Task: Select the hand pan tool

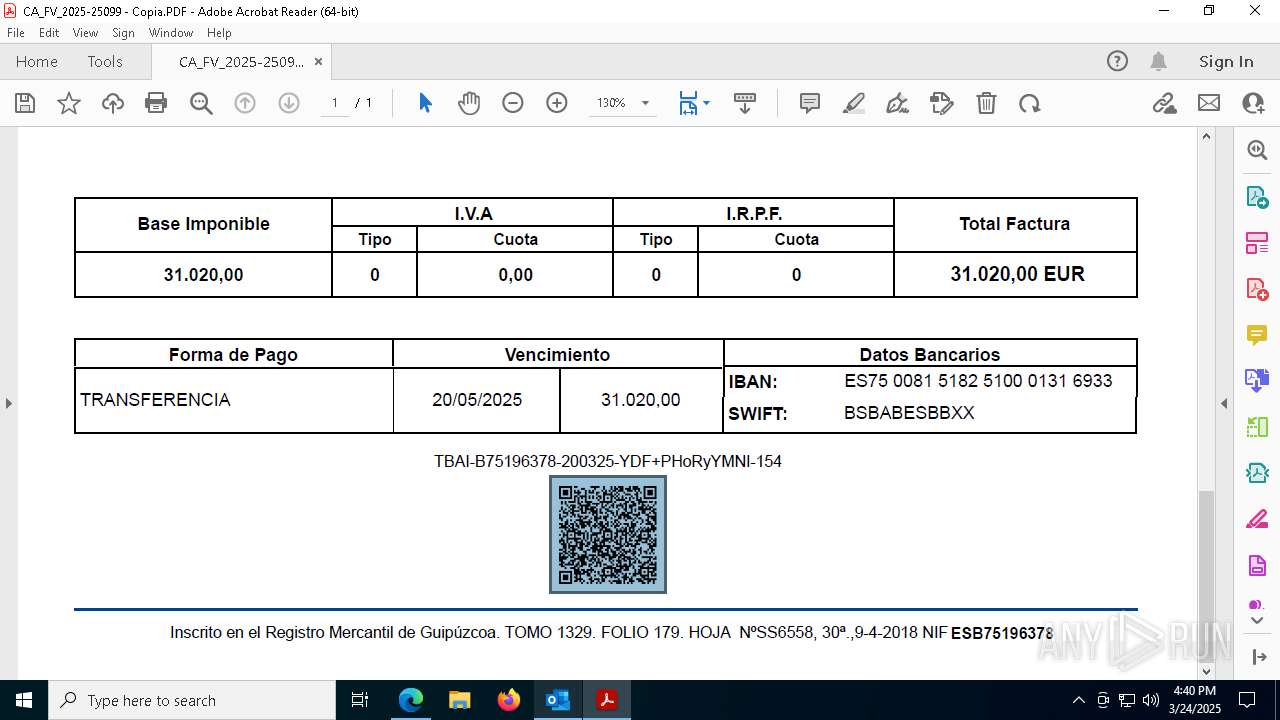Action: (469, 103)
